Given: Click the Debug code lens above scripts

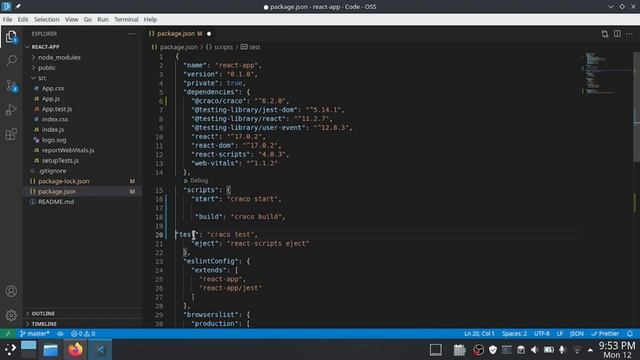Looking at the screenshot, I should click(196, 180).
